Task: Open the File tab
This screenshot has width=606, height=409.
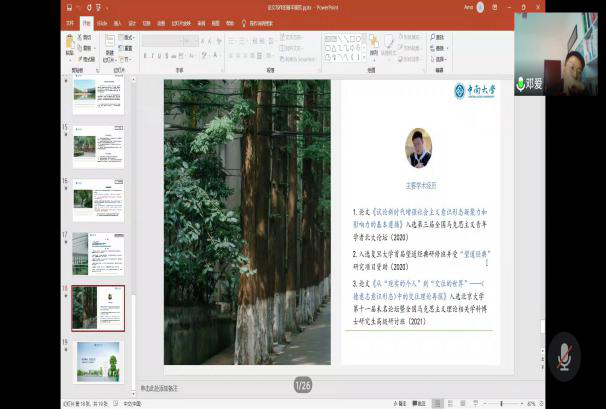Action: (x=69, y=21)
